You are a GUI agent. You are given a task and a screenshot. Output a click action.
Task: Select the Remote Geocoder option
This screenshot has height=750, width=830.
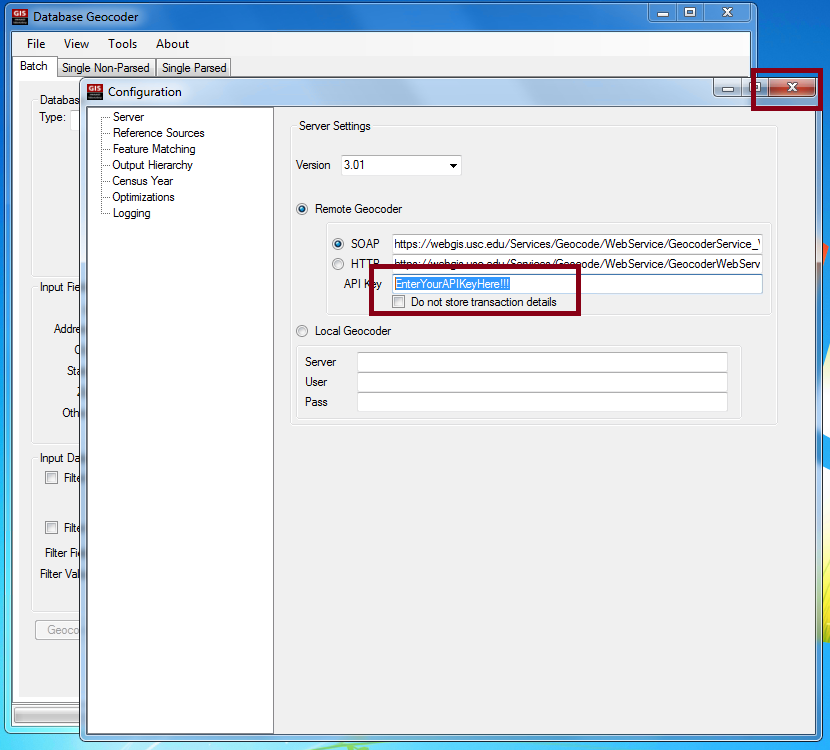[302, 209]
